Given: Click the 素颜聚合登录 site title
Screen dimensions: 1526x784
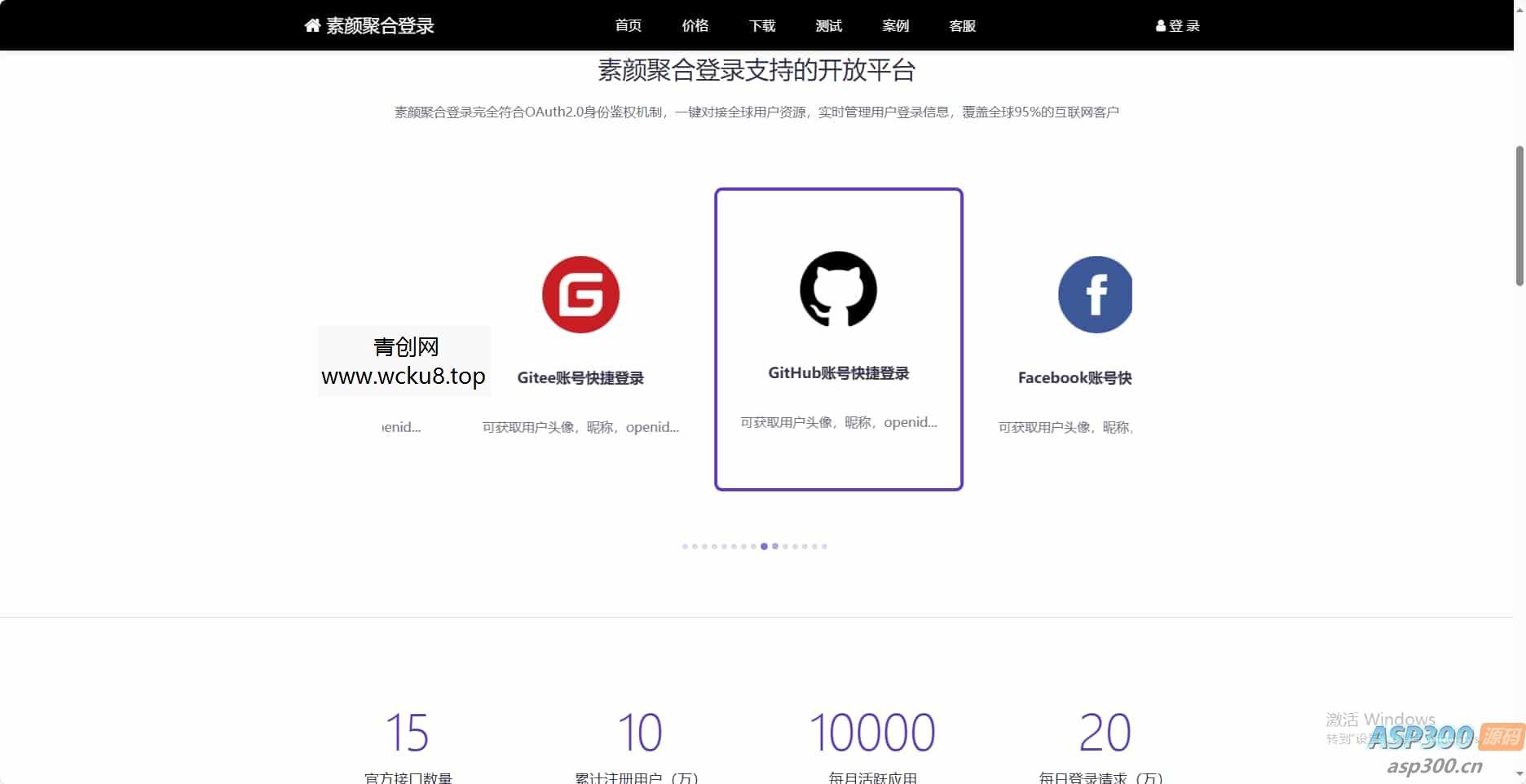Looking at the screenshot, I should tap(380, 25).
